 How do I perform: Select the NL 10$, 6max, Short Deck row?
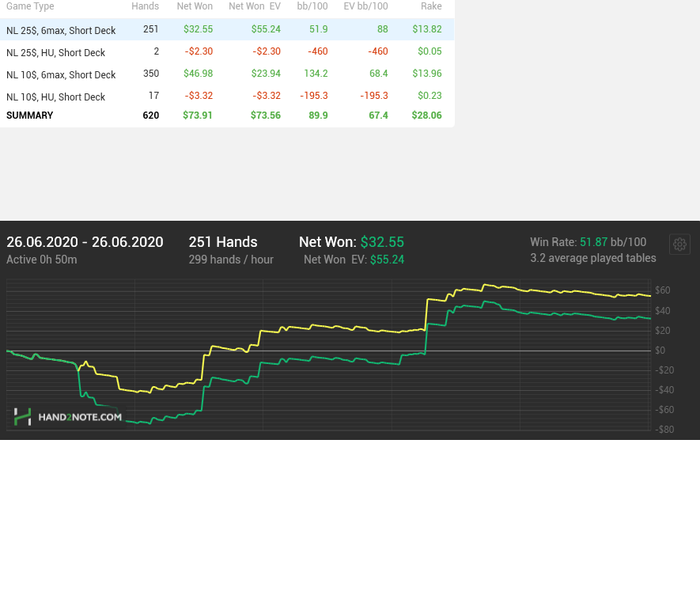pyautogui.click(x=227, y=74)
